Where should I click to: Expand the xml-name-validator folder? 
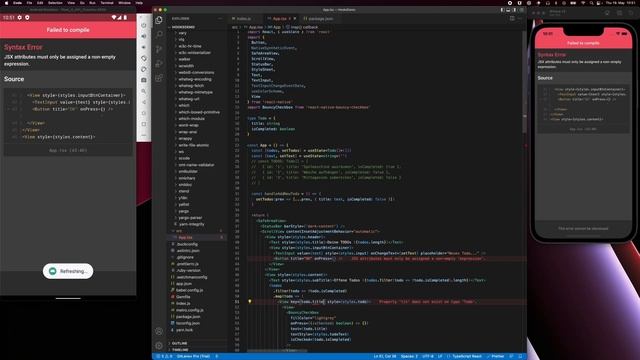pyautogui.click(x=196, y=165)
